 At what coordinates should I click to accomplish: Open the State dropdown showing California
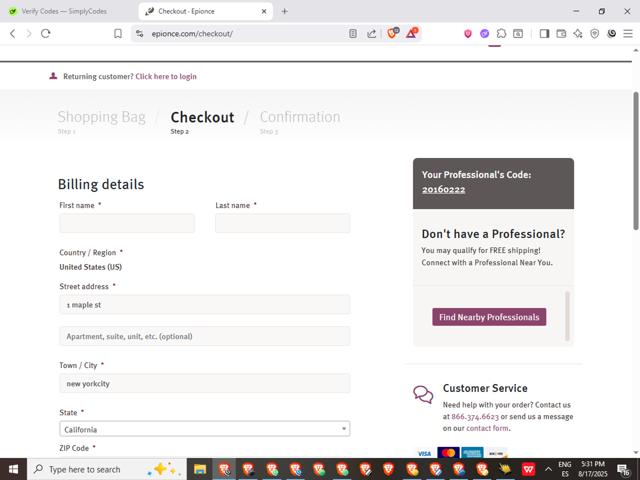pos(205,429)
